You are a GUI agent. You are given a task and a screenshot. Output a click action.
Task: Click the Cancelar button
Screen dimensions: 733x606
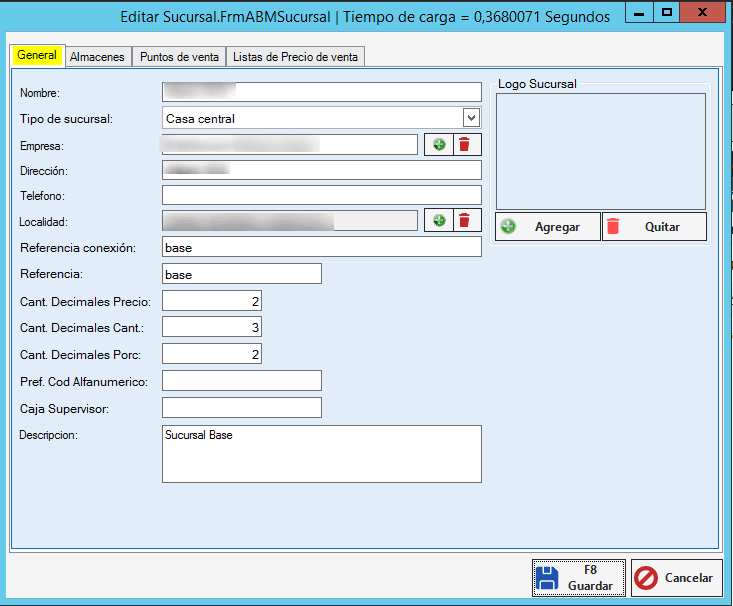677,578
